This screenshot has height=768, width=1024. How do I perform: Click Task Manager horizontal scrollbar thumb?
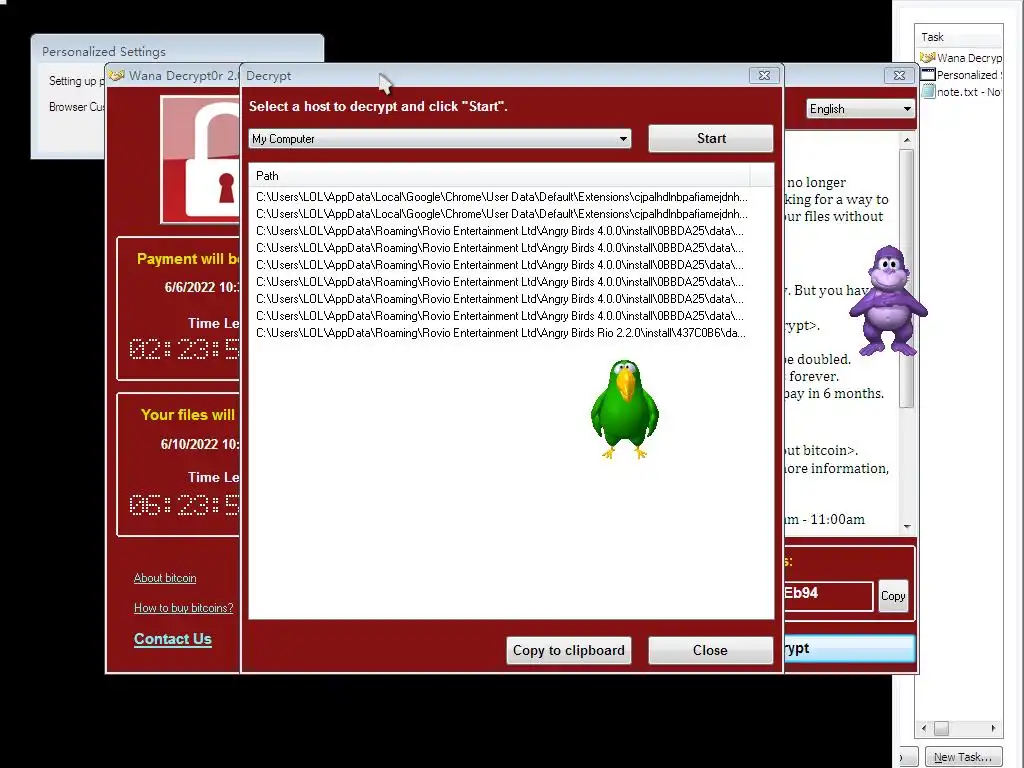[941, 728]
